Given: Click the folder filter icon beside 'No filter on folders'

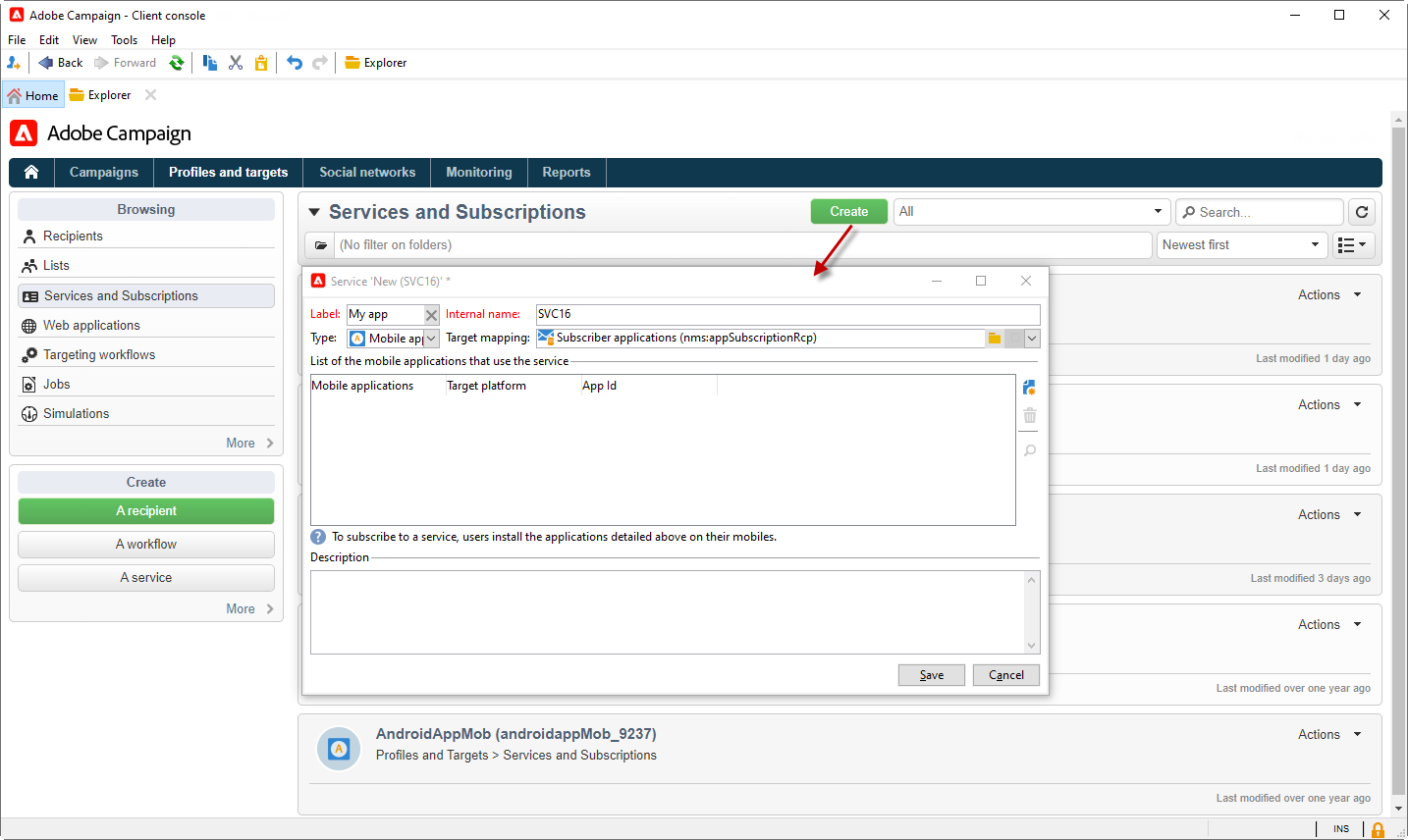Looking at the screenshot, I should (320, 245).
